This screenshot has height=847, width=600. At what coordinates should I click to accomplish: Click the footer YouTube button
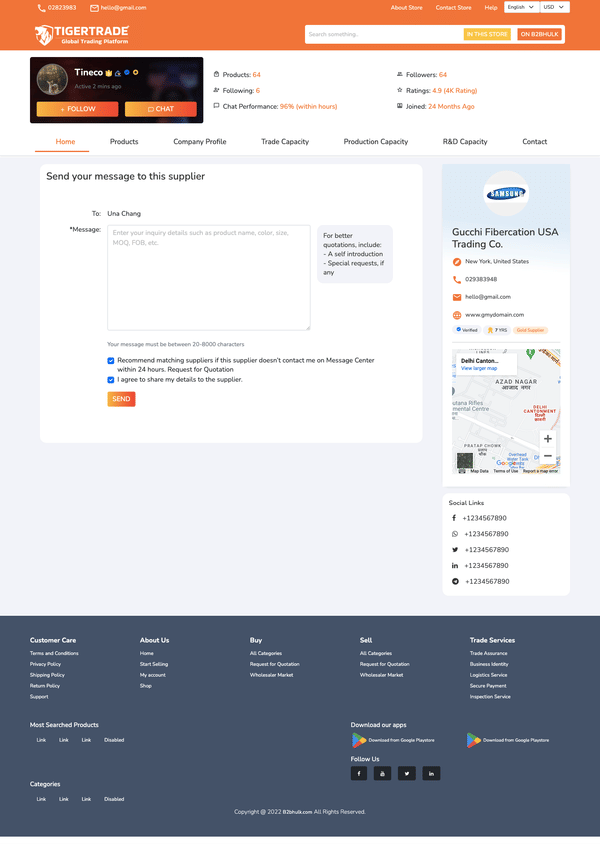382,774
